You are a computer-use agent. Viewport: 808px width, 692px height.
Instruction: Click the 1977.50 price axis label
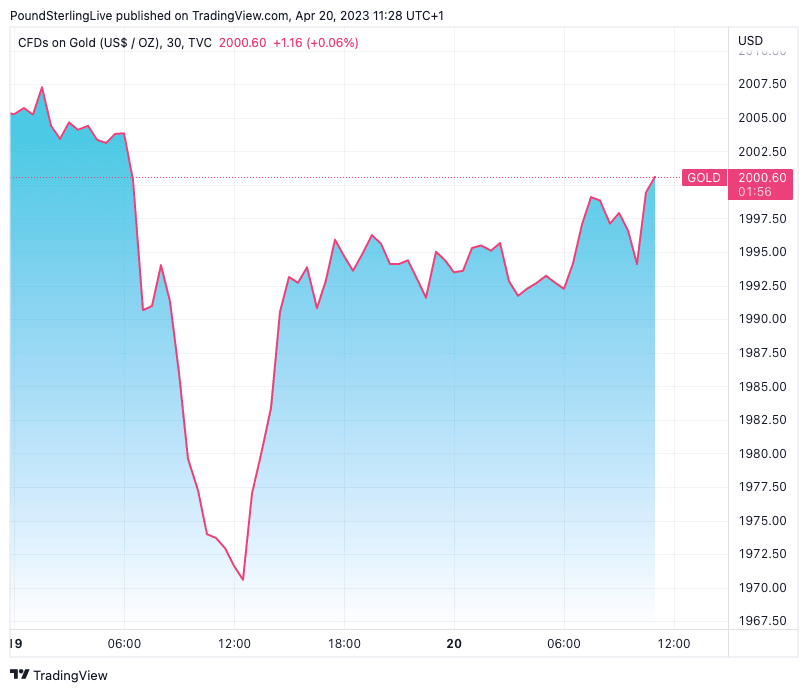[761, 487]
